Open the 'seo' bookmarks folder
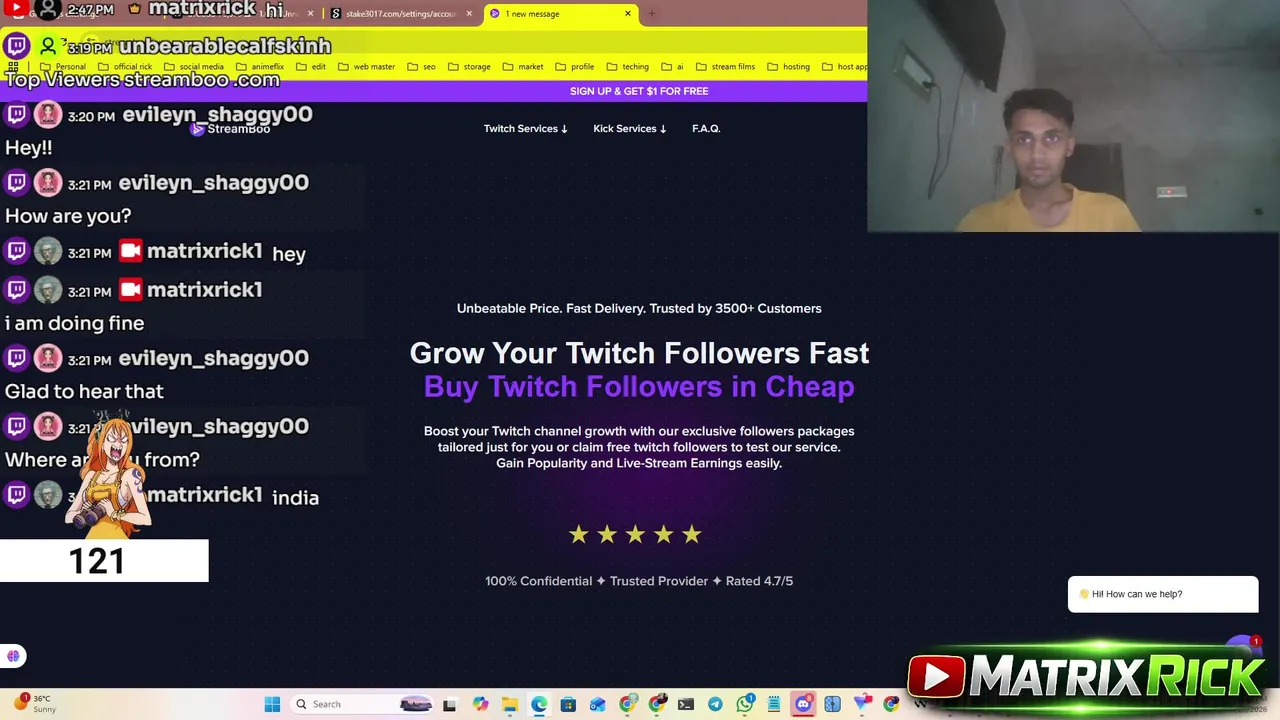The width and height of the screenshot is (1280, 720). point(421,67)
